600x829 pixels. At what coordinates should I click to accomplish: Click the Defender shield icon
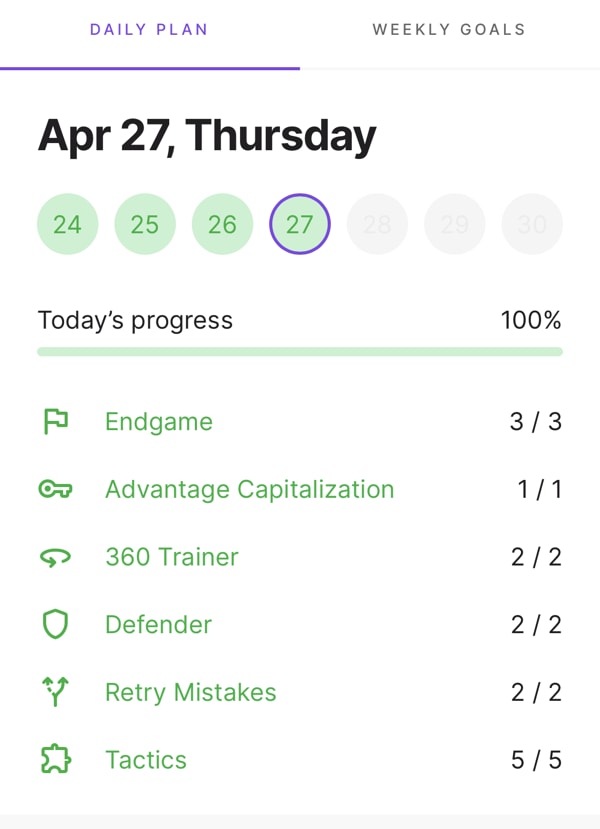point(56,625)
